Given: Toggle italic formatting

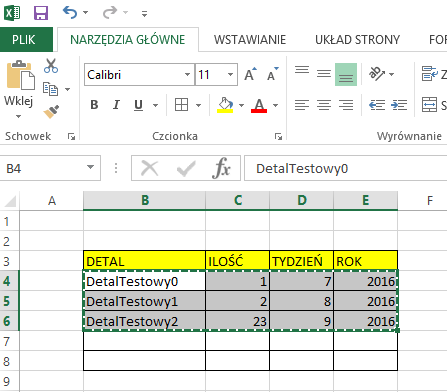Looking at the screenshot, I should point(116,105).
